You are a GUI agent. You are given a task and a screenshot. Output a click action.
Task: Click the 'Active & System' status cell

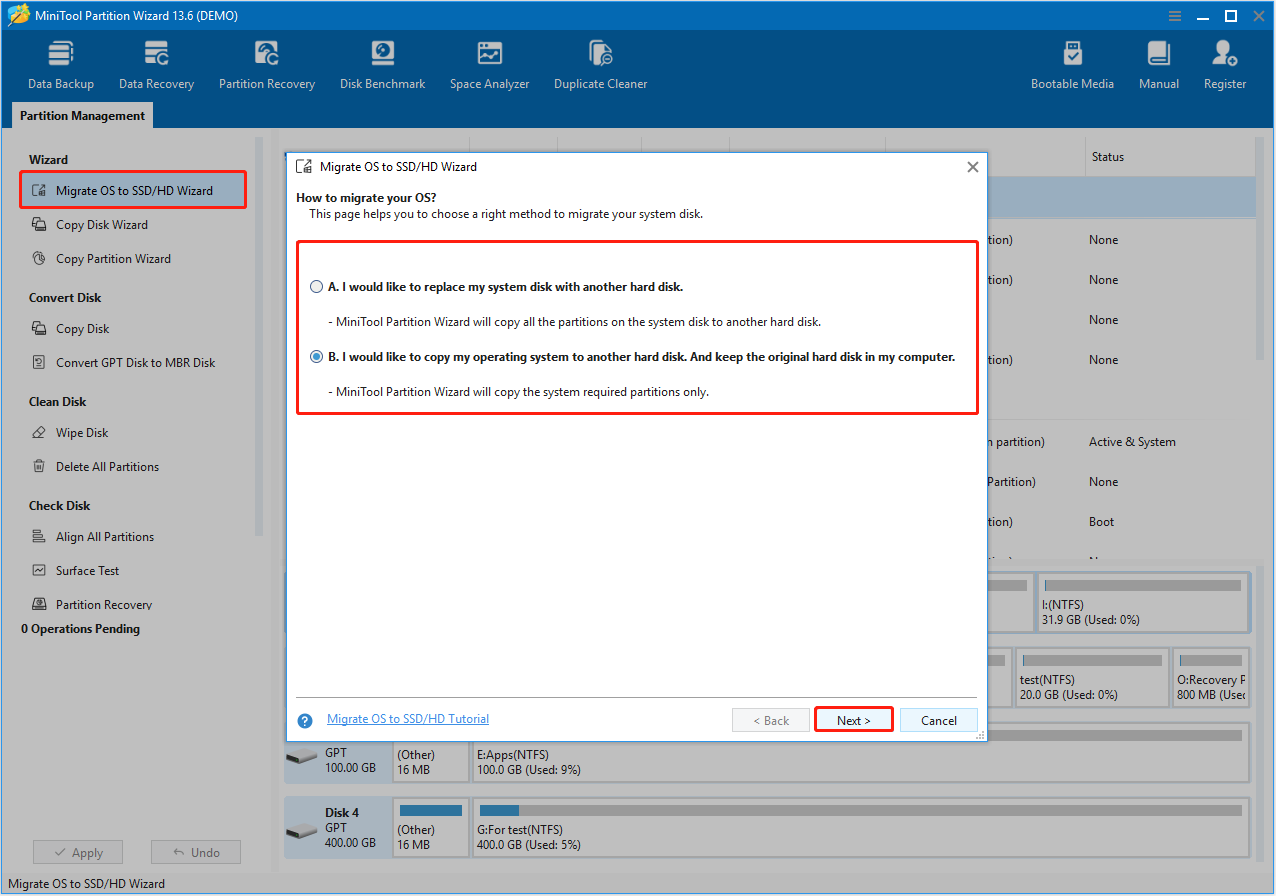point(1132,442)
